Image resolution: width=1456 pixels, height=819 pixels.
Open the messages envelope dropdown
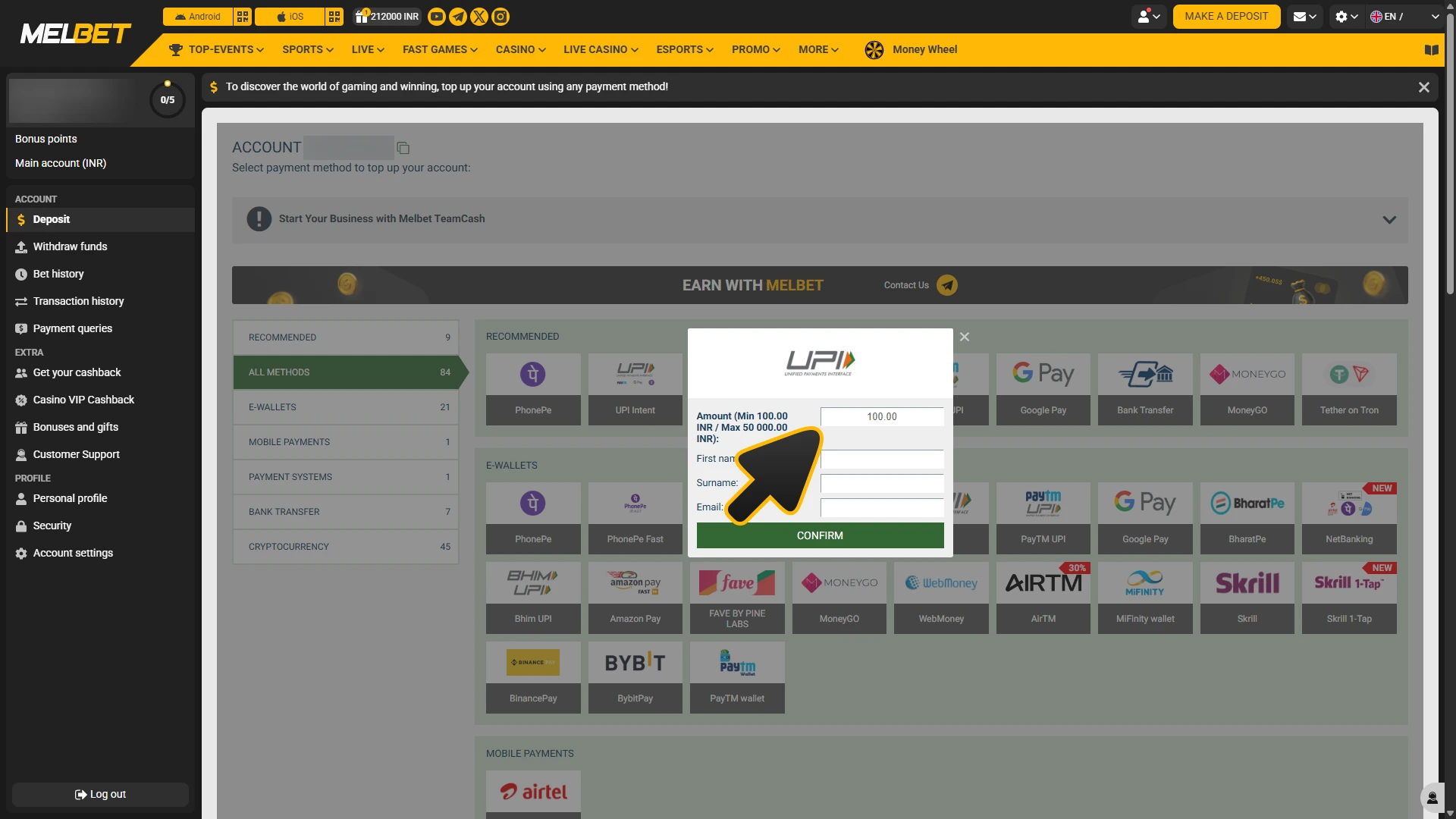click(1304, 17)
